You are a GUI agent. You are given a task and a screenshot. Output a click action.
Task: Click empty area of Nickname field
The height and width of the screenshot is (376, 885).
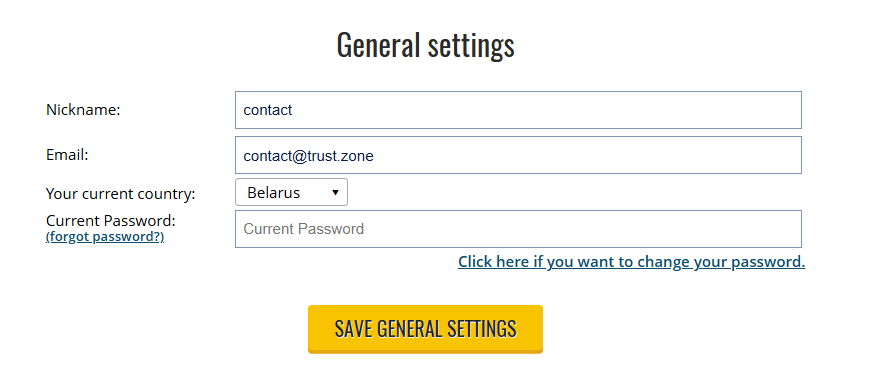(x=546, y=110)
